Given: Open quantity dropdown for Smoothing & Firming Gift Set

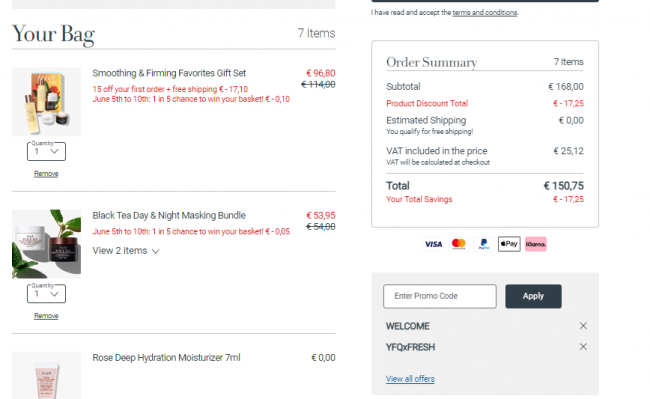Looking at the screenshot, I should tap(46, 151).
